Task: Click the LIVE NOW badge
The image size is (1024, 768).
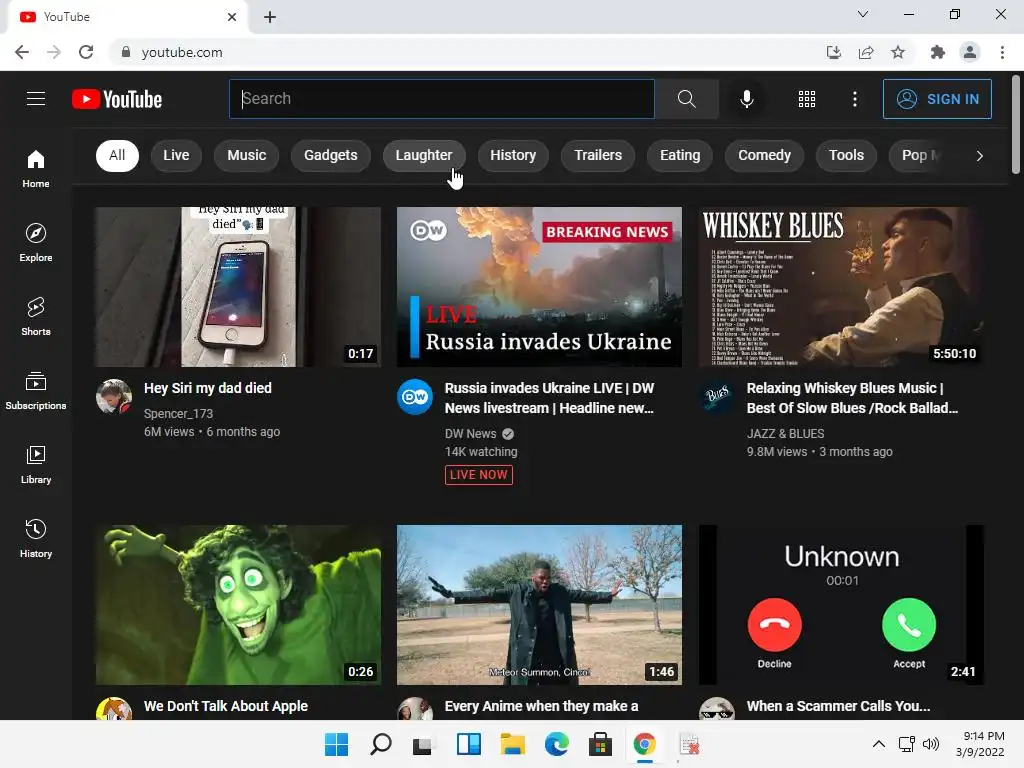Action: pos(479,475)
